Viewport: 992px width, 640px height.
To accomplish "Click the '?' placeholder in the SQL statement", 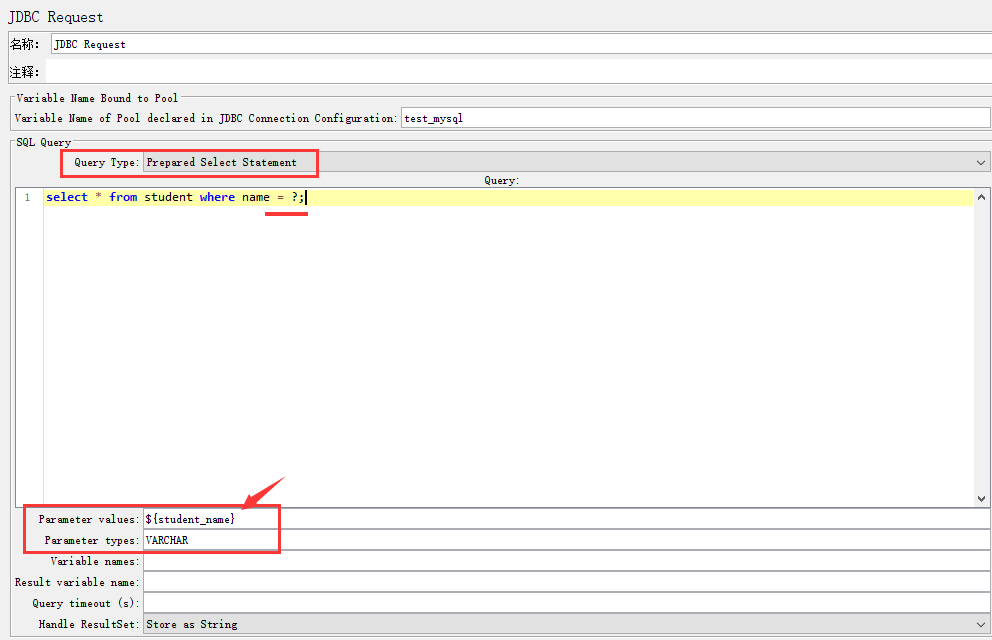I will click(x=295, y=197).
